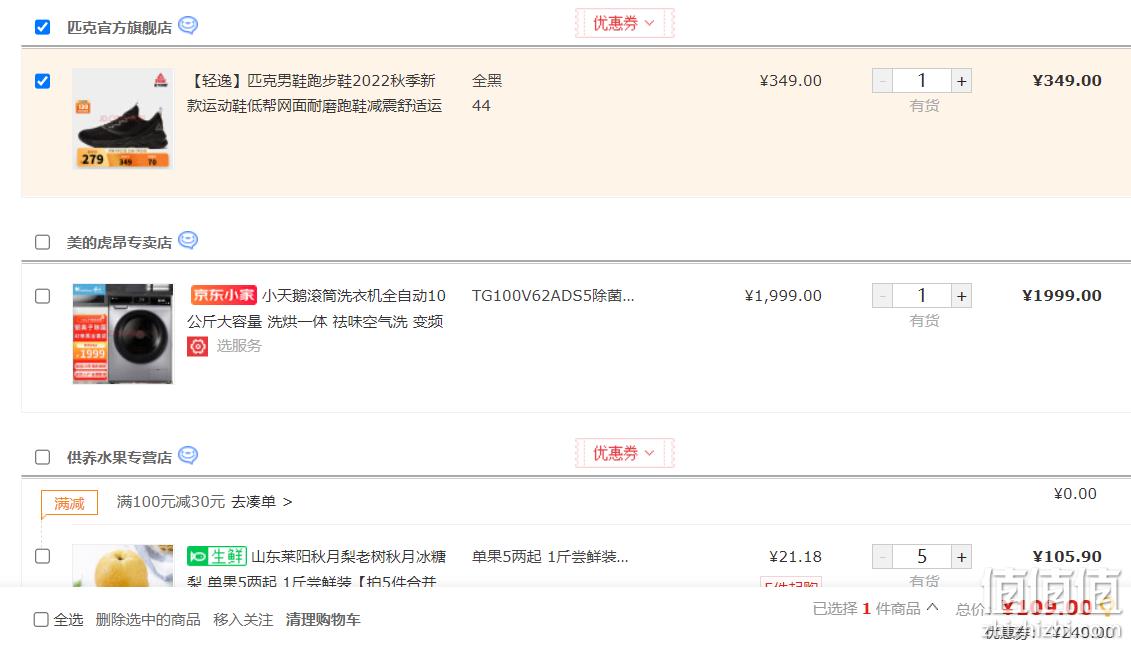This screenshot has width=1131, height=647.
Task: Open 山东莱阳秋月梨 product title
Action: 317,568
